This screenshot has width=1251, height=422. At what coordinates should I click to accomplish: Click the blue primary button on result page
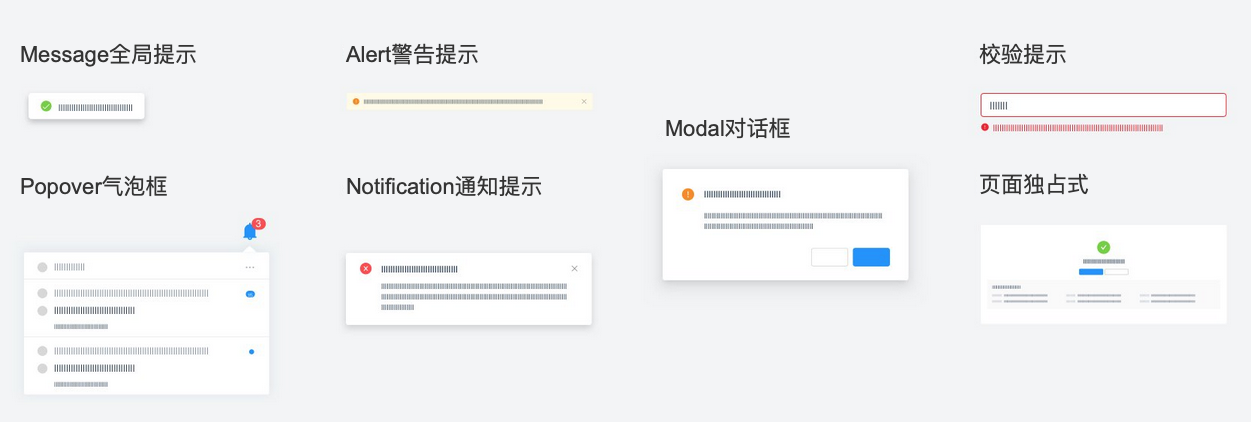pyautogui.click(x=1091, y=271)
